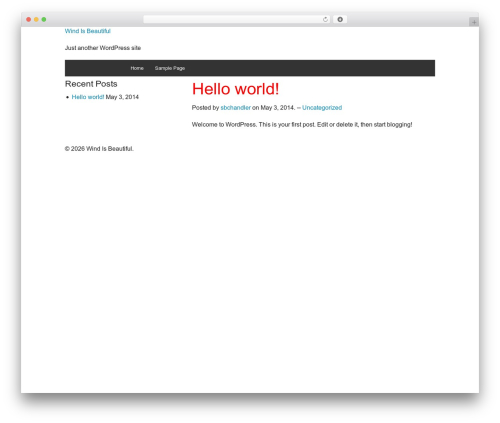The image size is (500, 423).
Task: Open the sbchandler author link
Action: coord(236,108)
